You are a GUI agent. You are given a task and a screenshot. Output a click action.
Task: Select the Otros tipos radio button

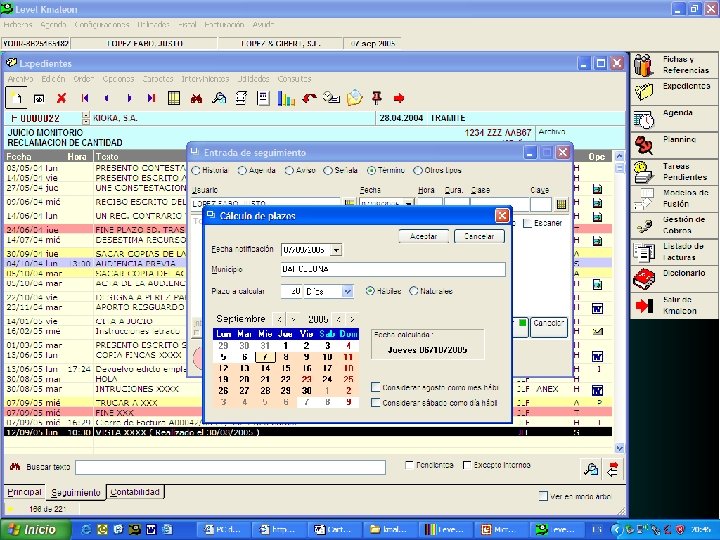418,170
